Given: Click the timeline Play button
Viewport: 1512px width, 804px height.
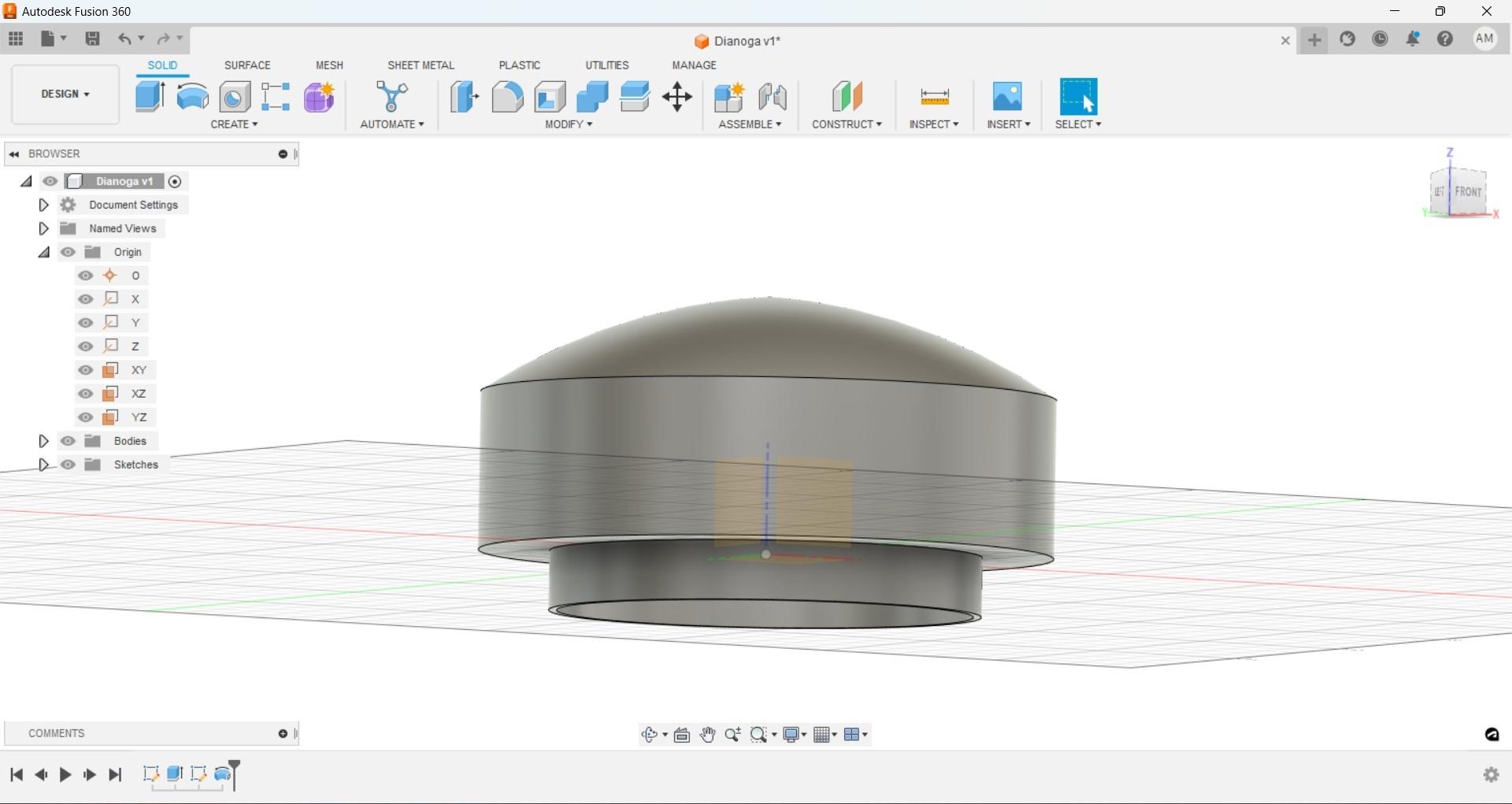Looking at the screenshot, I should pyautogui.click(x=65, y=775).
